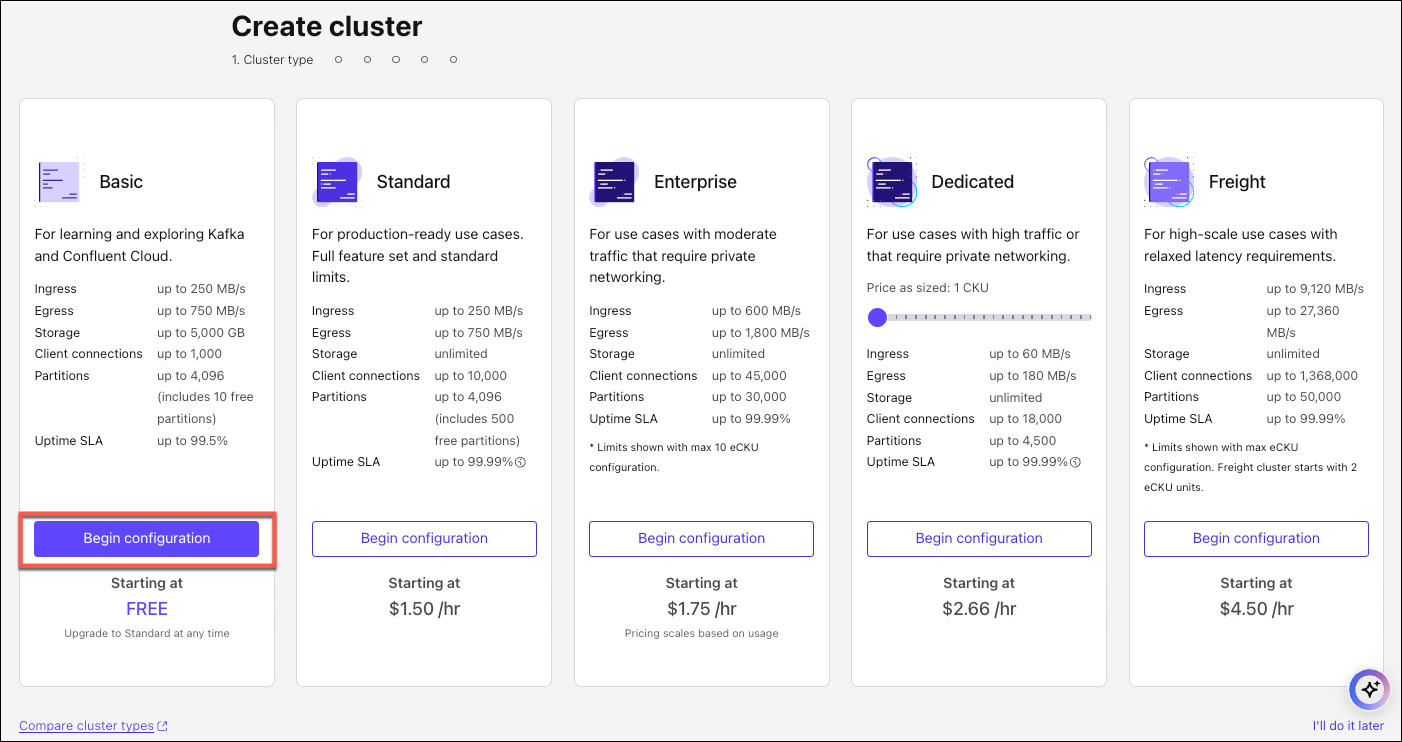
Task: Begin configuration for Standard cluster
Action: pos(424,539)
